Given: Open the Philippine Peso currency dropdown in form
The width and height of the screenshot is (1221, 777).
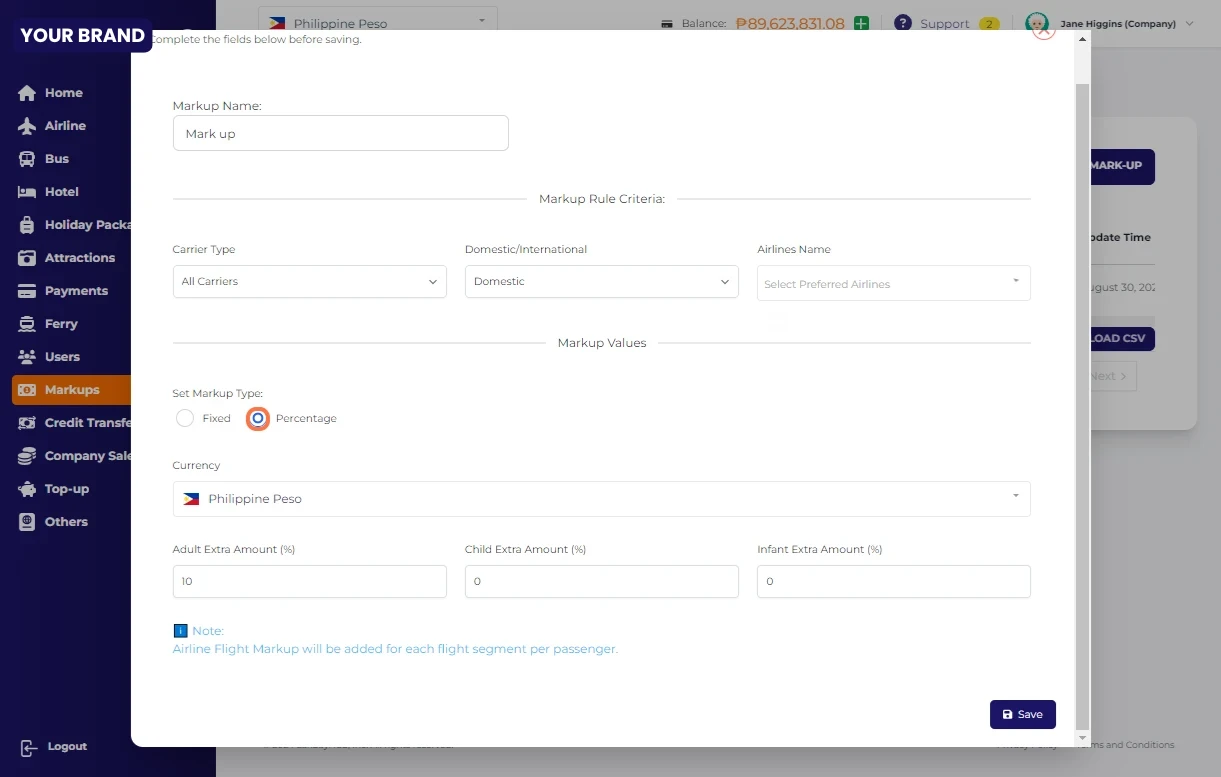Looking at the screenshot, I should pos(601,499).
